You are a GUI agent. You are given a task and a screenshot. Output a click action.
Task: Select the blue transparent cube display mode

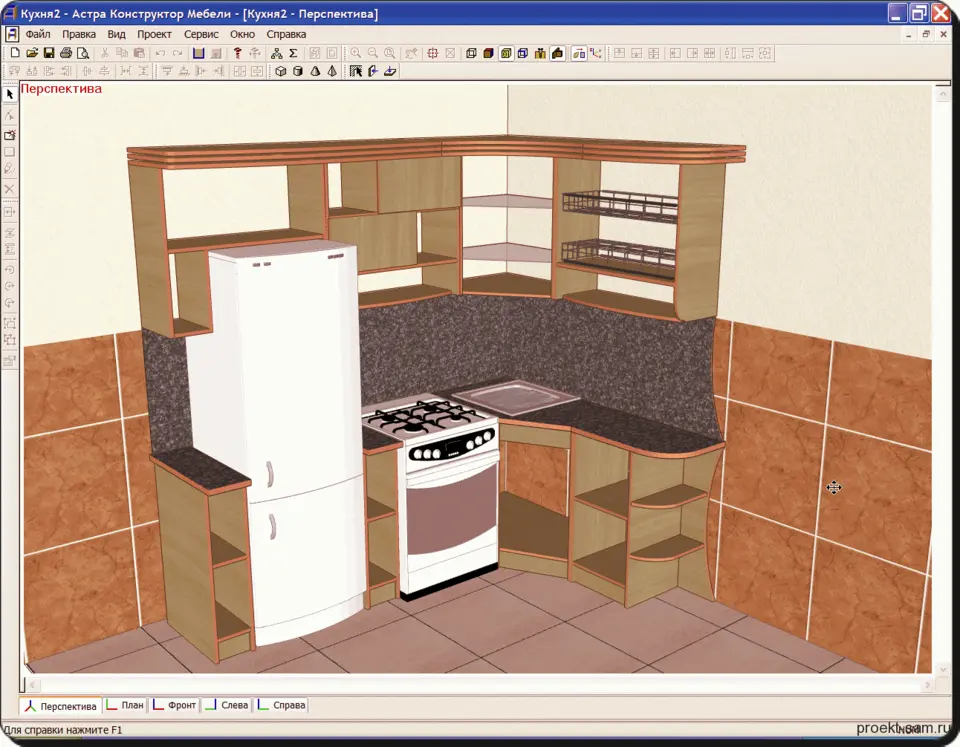coord(523,53)
